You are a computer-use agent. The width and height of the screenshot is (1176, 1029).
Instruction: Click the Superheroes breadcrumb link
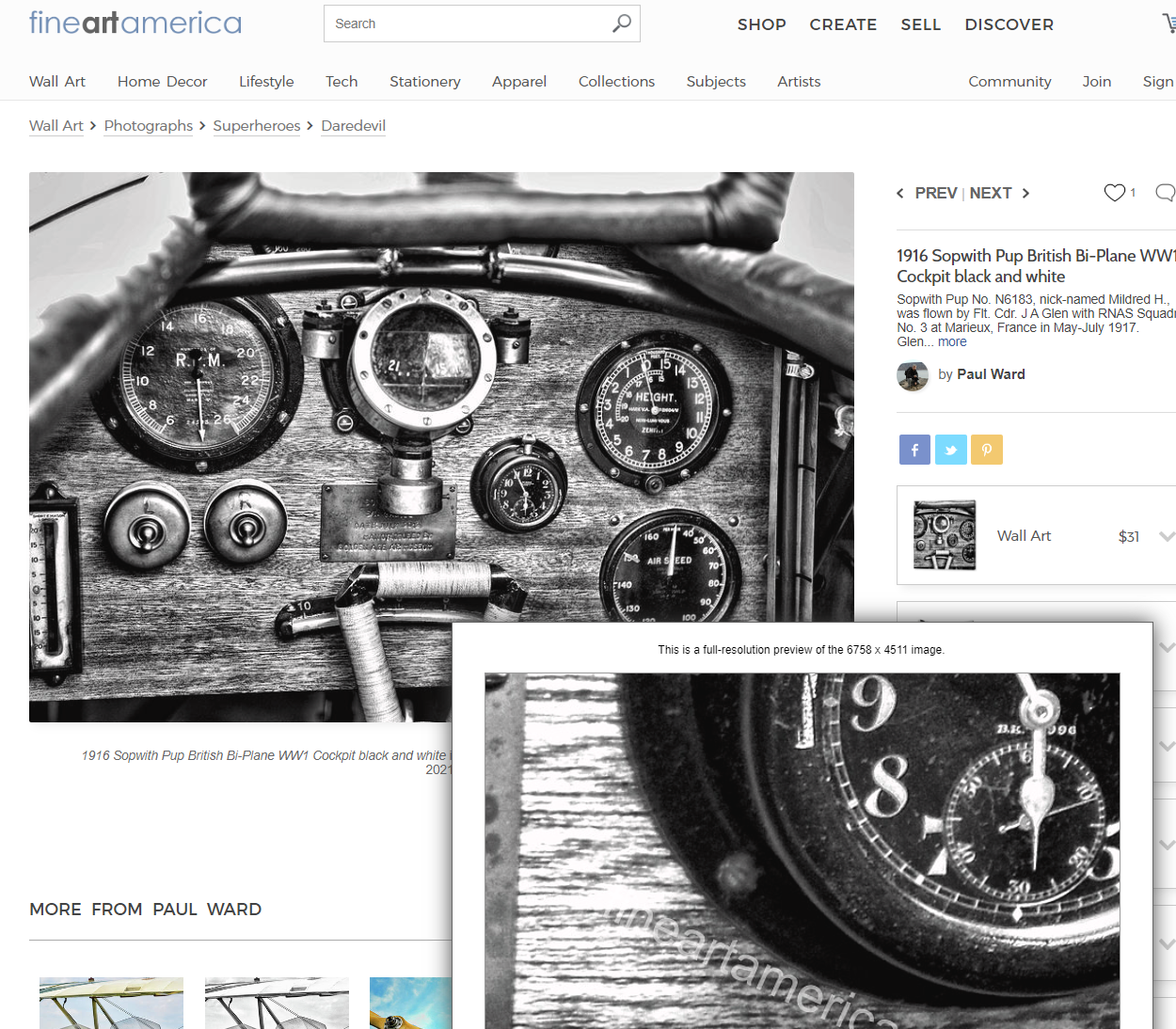tap(257, 126)
